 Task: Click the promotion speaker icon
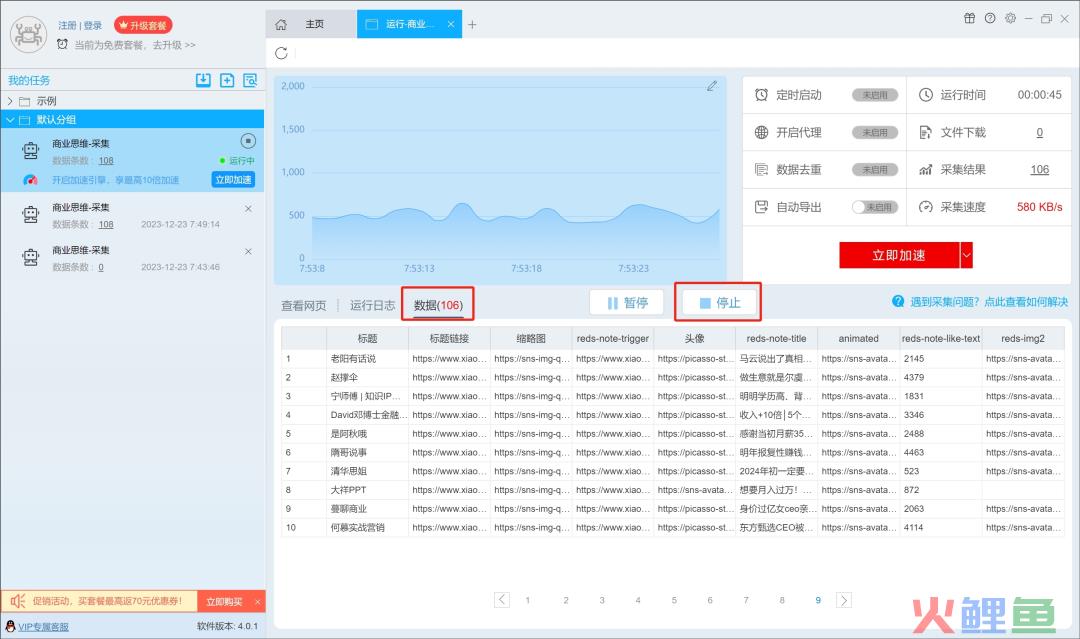(x=17, y=601)
